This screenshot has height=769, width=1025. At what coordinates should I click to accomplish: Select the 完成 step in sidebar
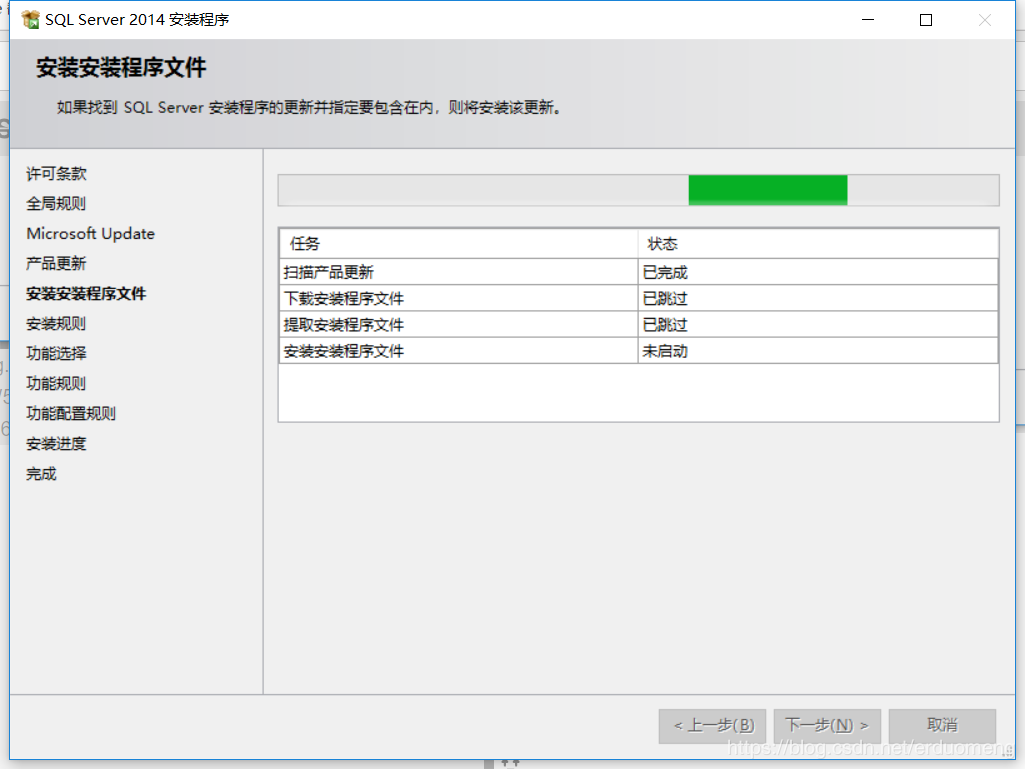click(x=41, y=474)
